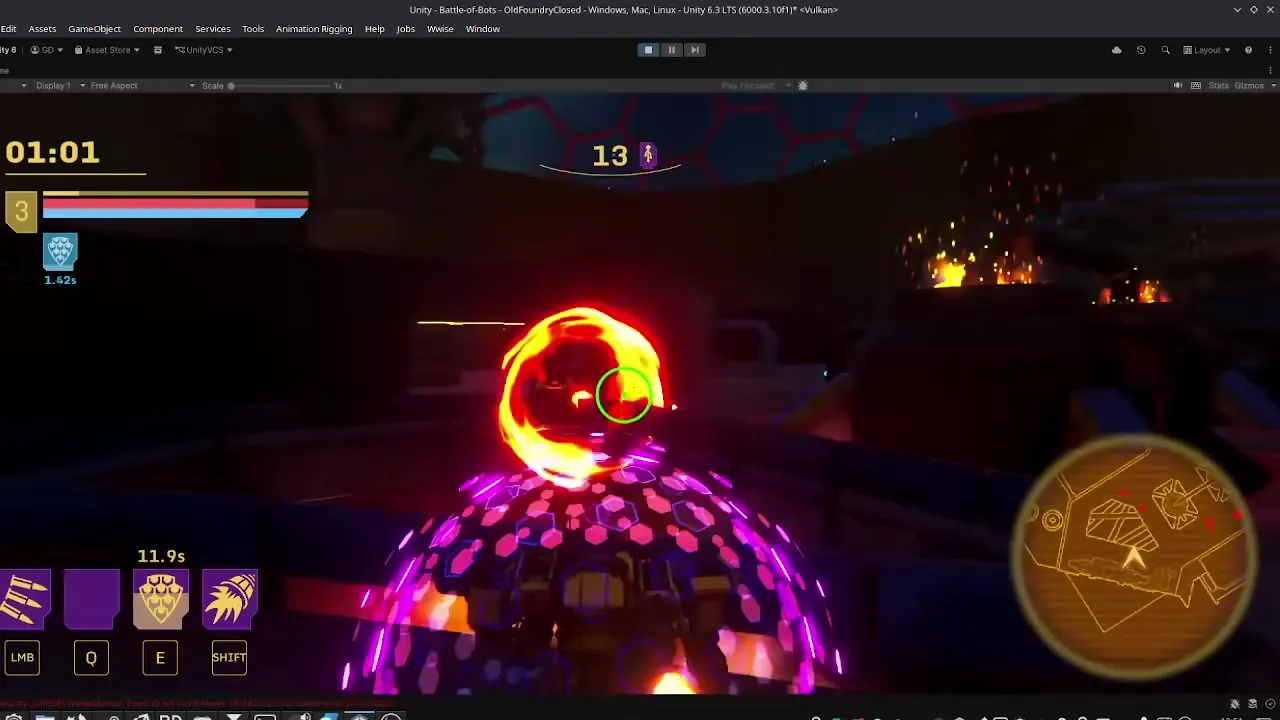Viewport: 1280px width, 720px height.
Task: Open the Tools menu
Action: [x=253, y=29]
